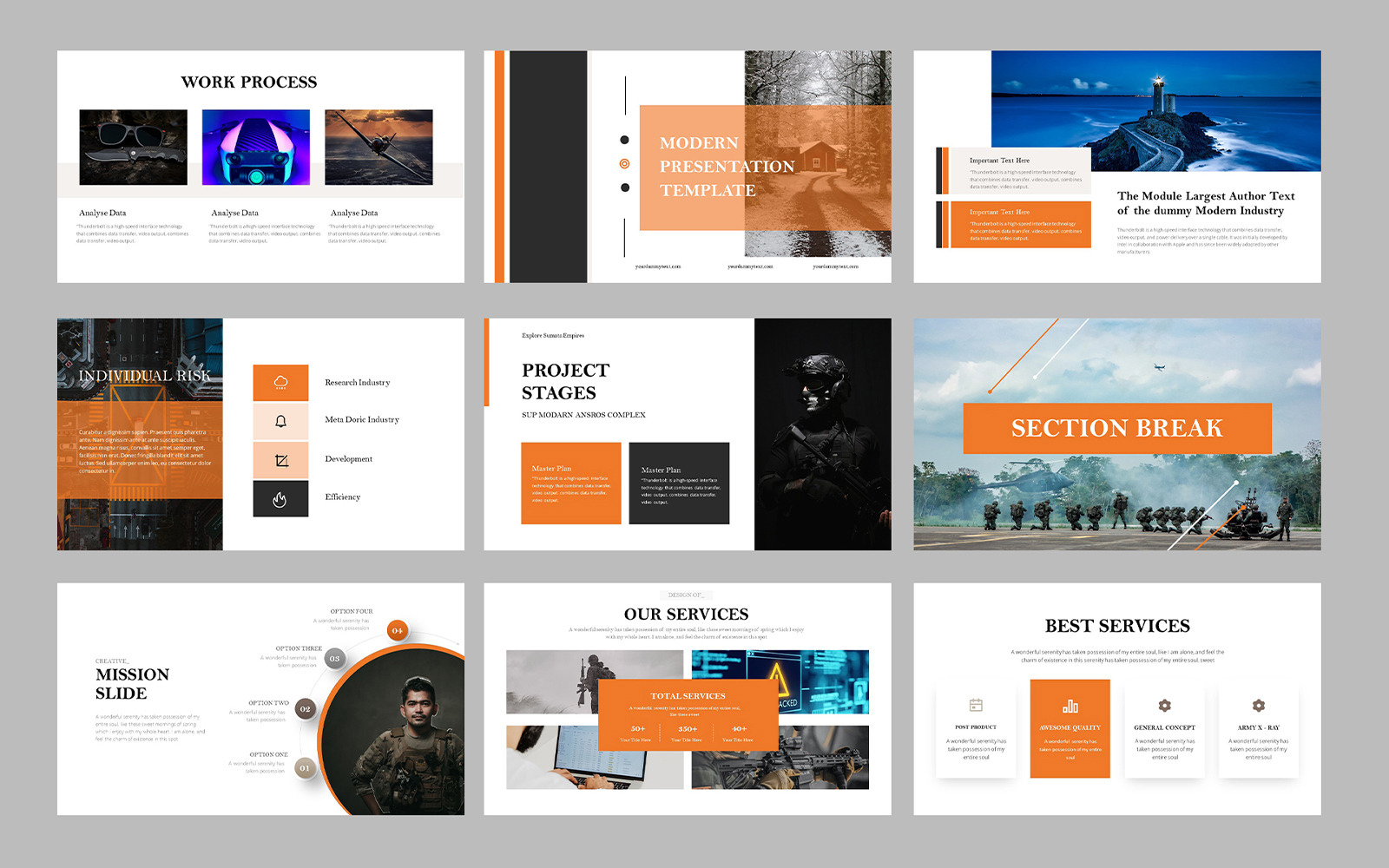Image resolution: width=1389 pixels, height=868 pixels.
Task: Click the crop Development icon
Action: pyautogui.click(x=280, y=458)
